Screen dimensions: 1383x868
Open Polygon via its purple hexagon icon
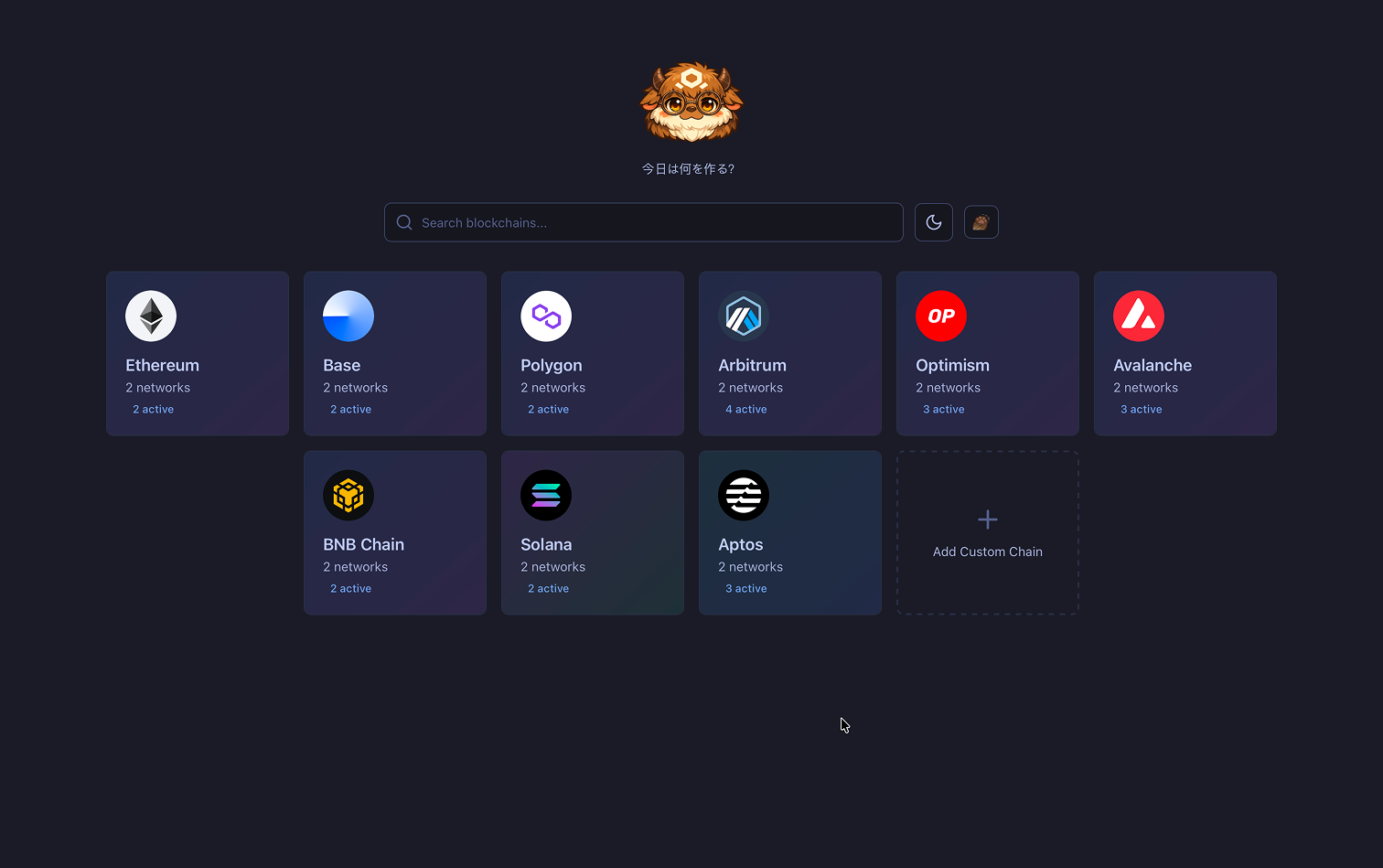545,316
